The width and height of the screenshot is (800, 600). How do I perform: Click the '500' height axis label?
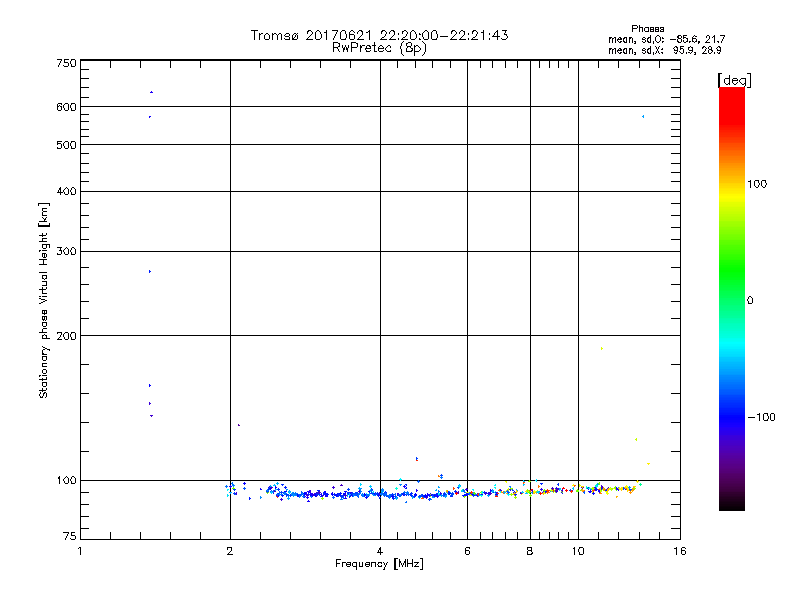[66, 145]
